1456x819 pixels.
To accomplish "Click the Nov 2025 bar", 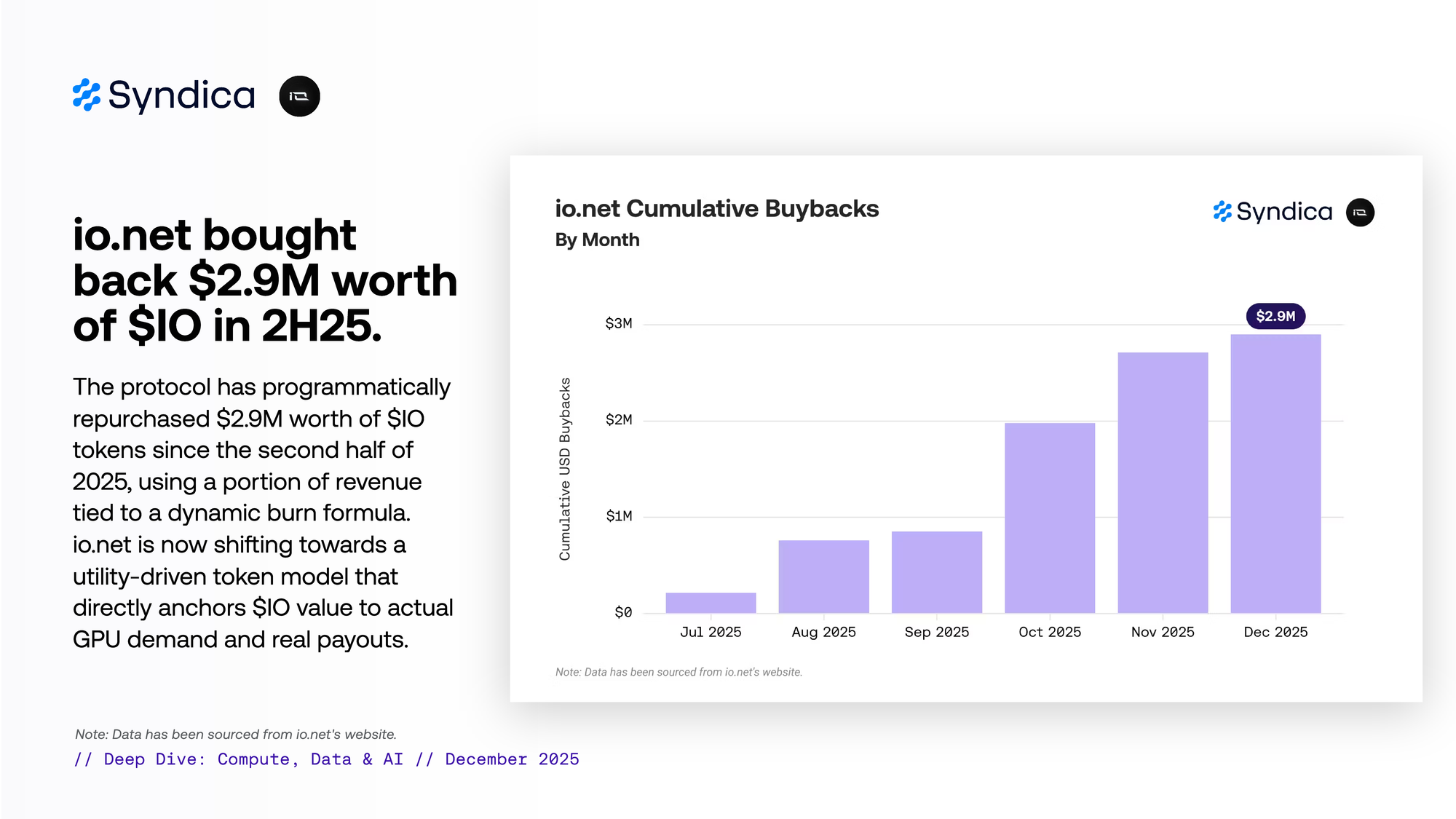I will (x=1163, y=482).
